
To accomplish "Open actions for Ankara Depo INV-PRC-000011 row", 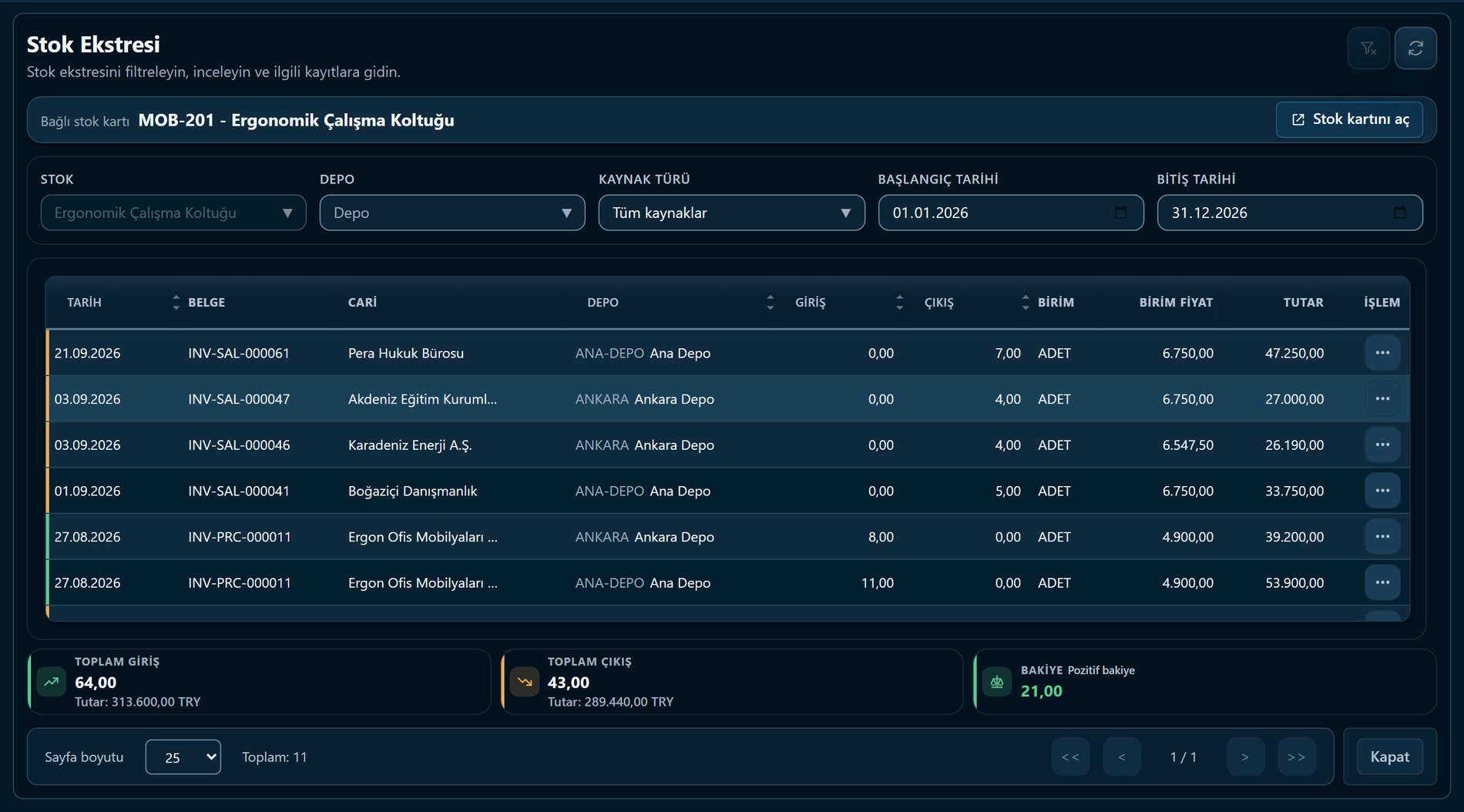I will coord(1382,537).
